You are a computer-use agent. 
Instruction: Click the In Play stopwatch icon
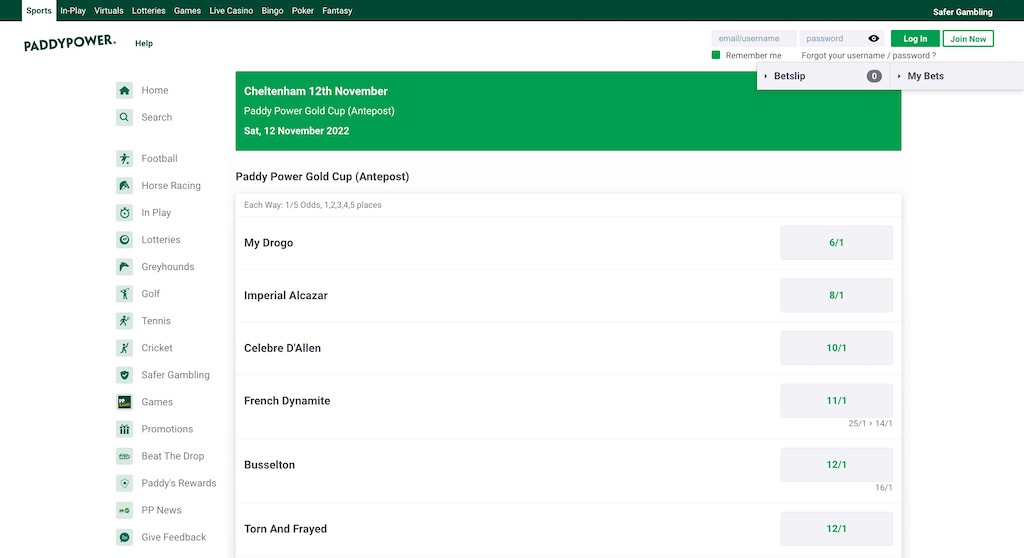pyautogui.click(x=124, y=212)
